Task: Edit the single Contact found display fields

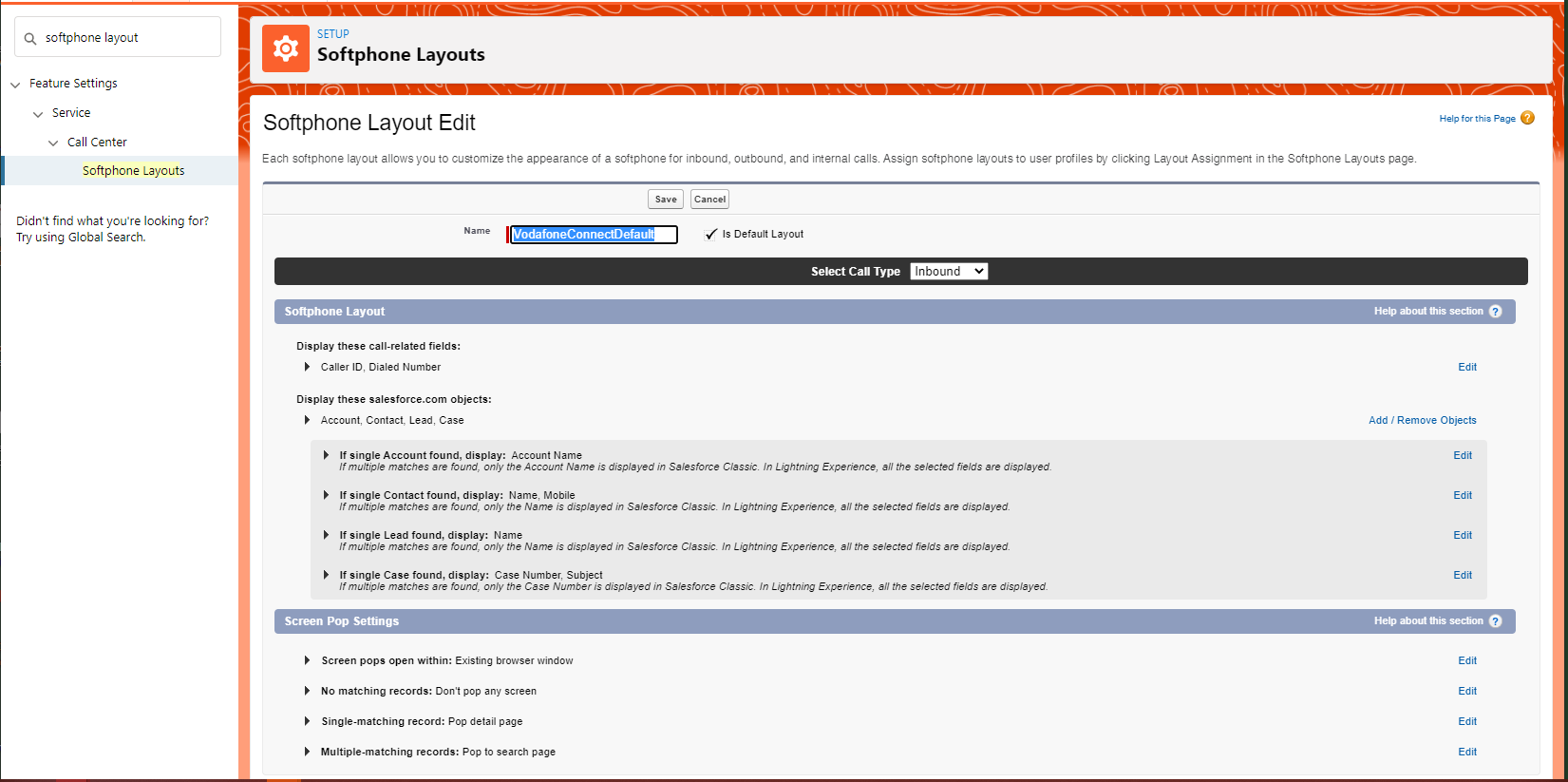Action: (x=1462, y=495)
